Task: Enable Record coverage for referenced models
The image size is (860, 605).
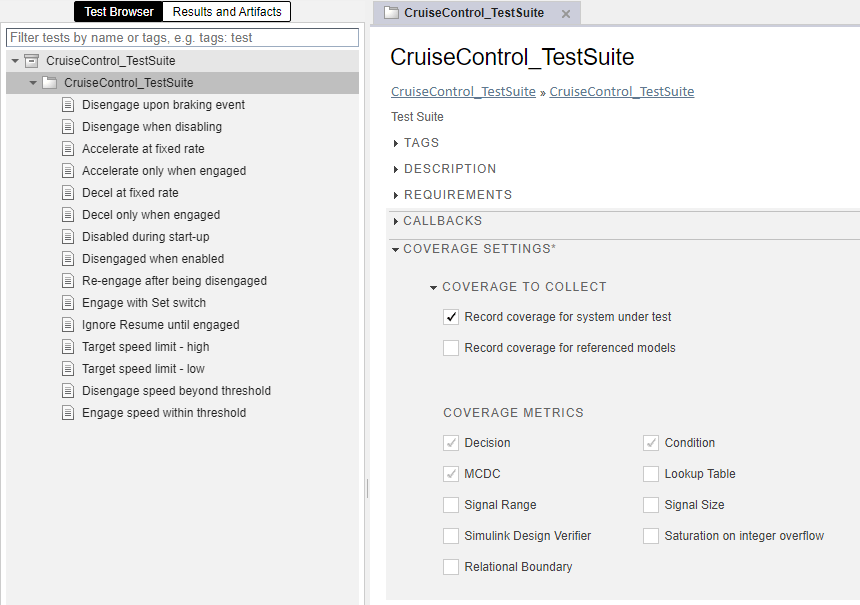Action: point(451,348)
